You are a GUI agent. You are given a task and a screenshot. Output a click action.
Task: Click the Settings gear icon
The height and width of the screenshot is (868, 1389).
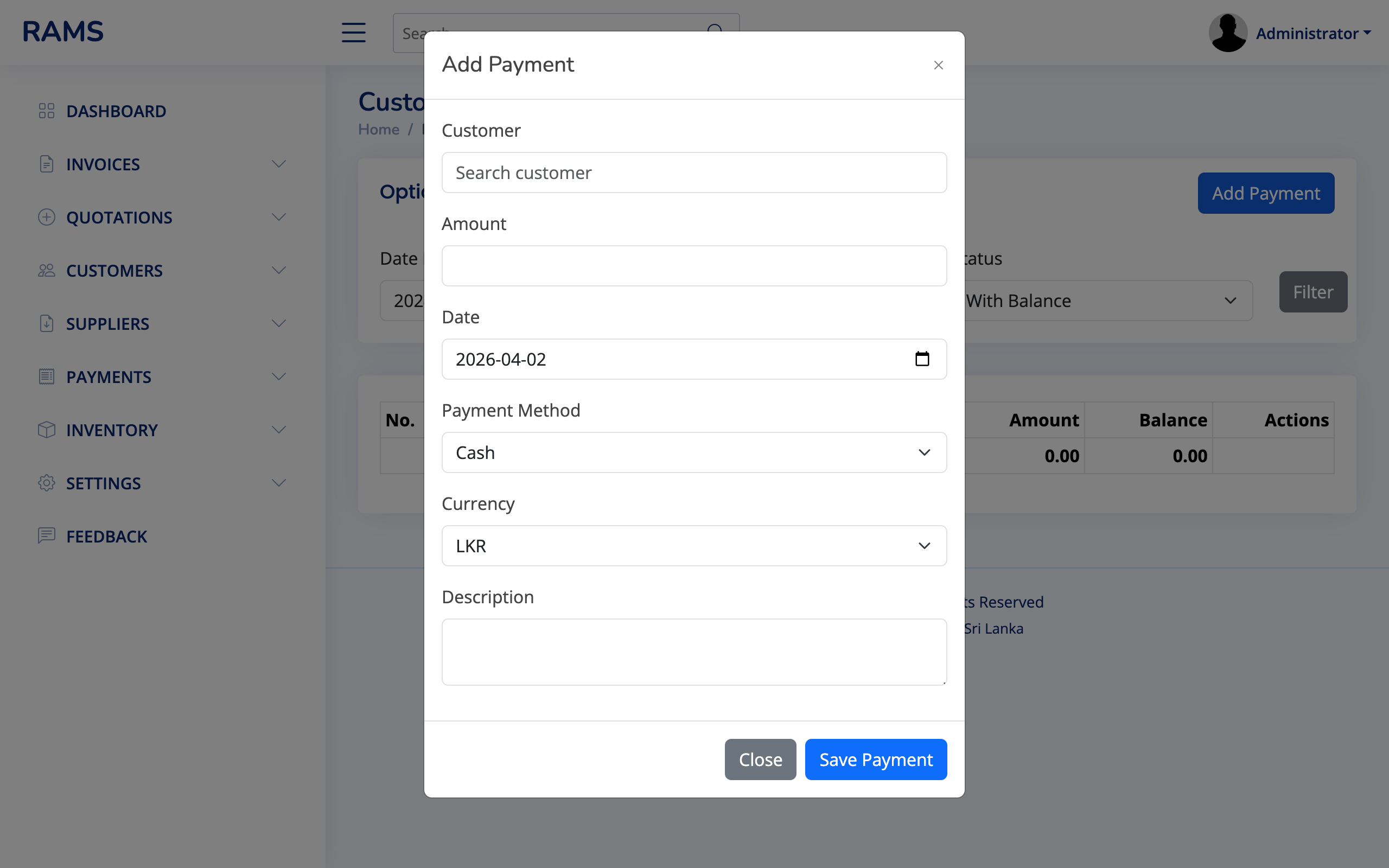point(46,483)
